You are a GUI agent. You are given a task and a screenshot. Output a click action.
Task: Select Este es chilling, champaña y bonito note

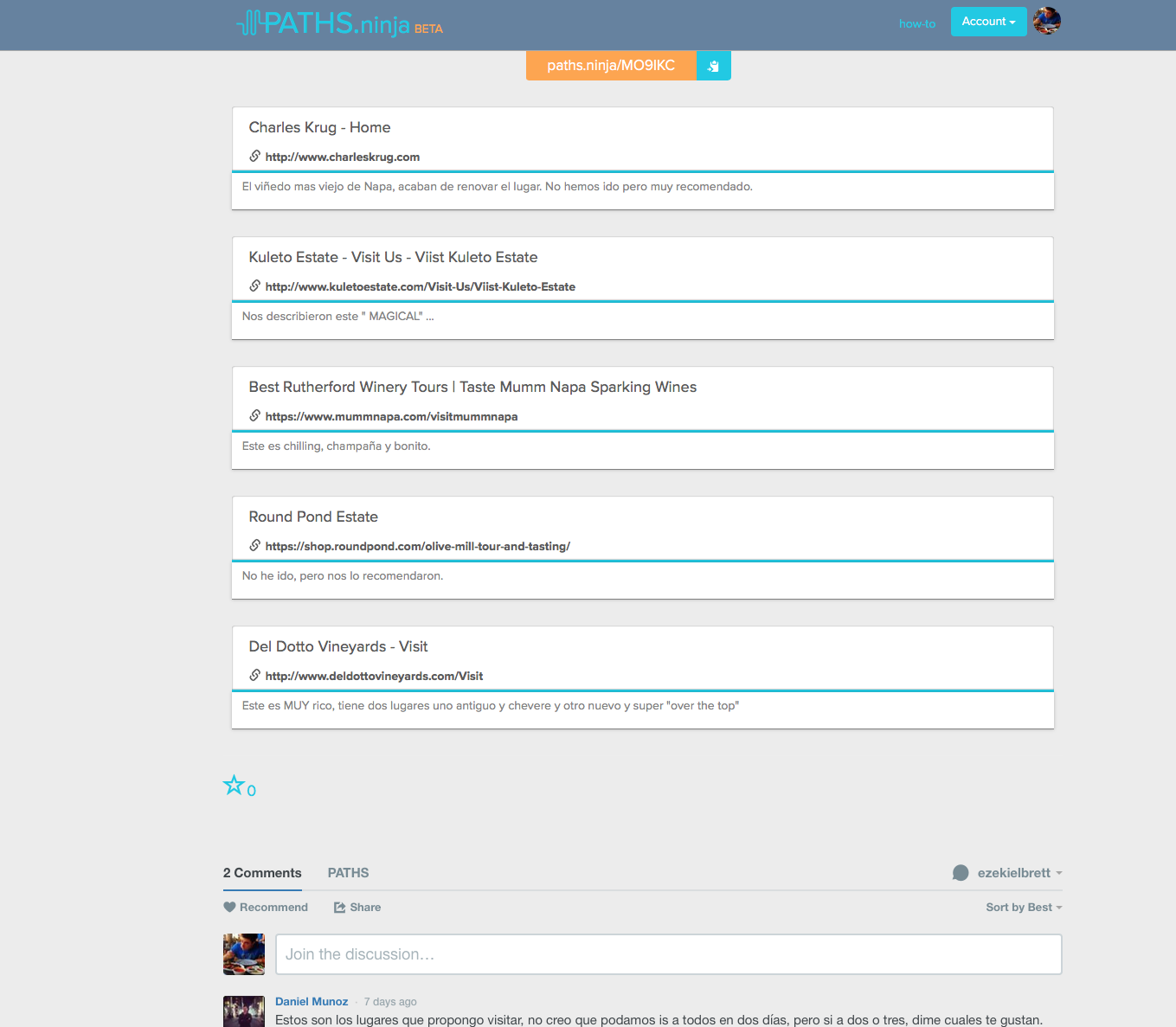pyautogui.click(x=337, y=446)
